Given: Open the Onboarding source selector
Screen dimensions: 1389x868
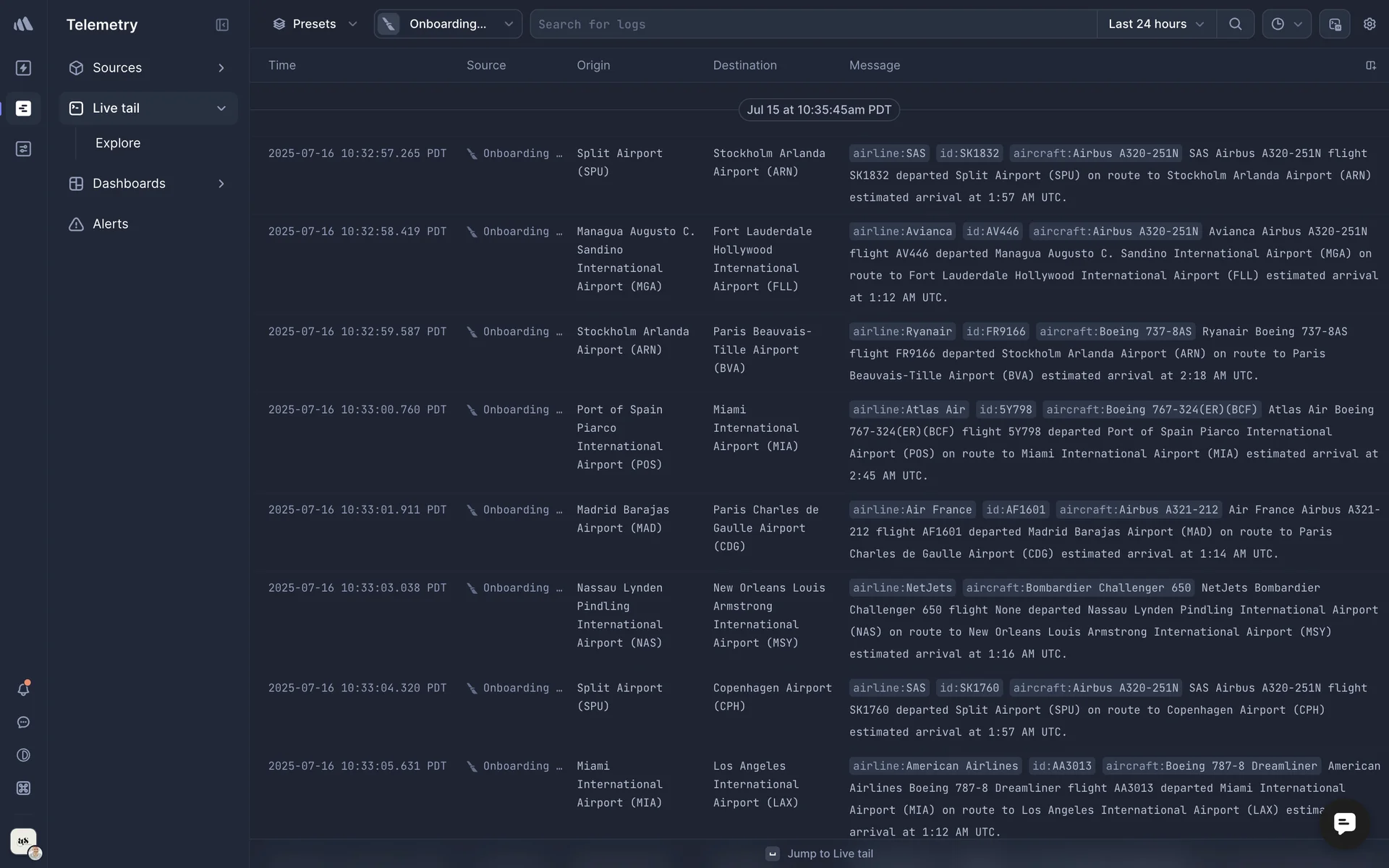Looking at the screenshot, I should click(x=448, y=24).
